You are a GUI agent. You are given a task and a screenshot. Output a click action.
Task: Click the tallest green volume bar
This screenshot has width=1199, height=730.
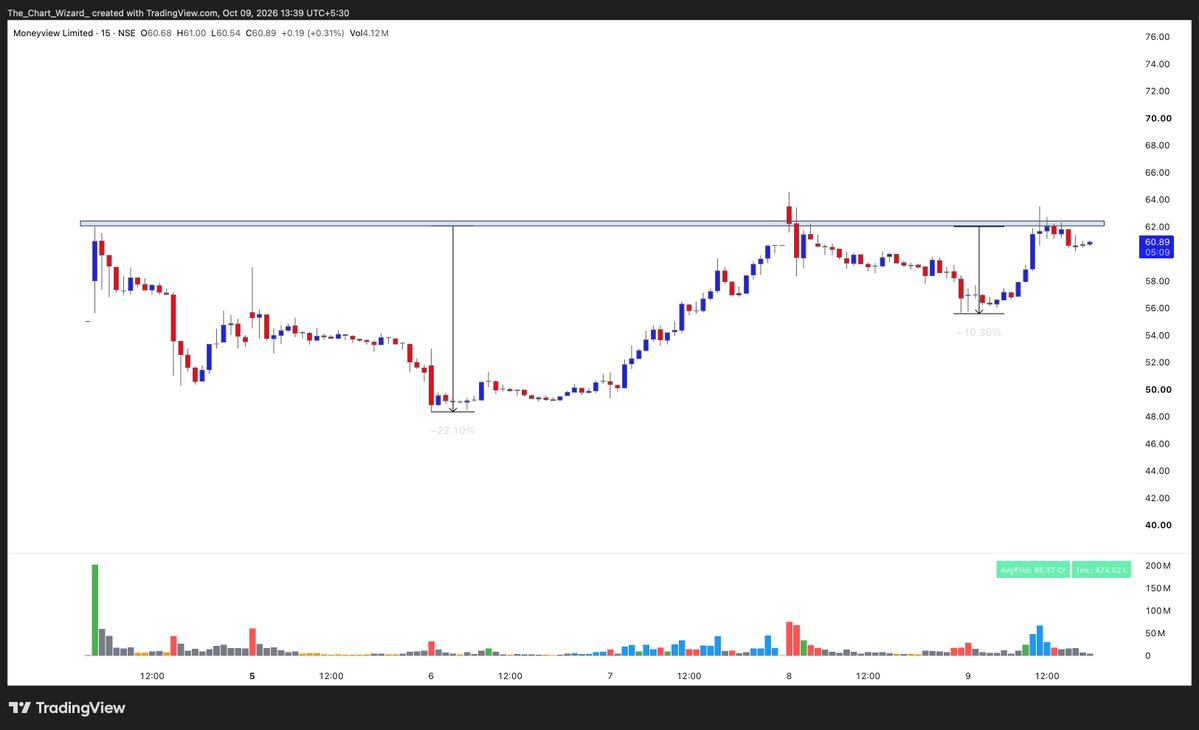[x=95, y=610]
